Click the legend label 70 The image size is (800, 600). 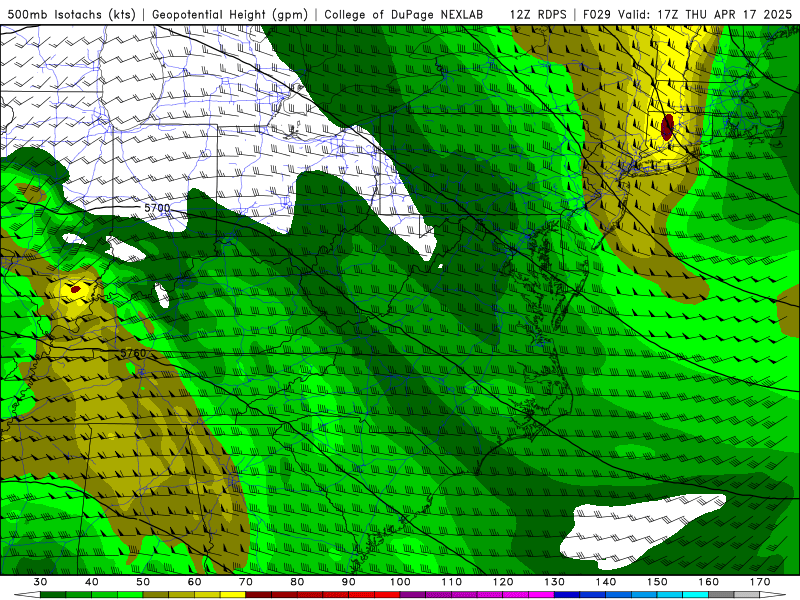[x=246, y=582]
